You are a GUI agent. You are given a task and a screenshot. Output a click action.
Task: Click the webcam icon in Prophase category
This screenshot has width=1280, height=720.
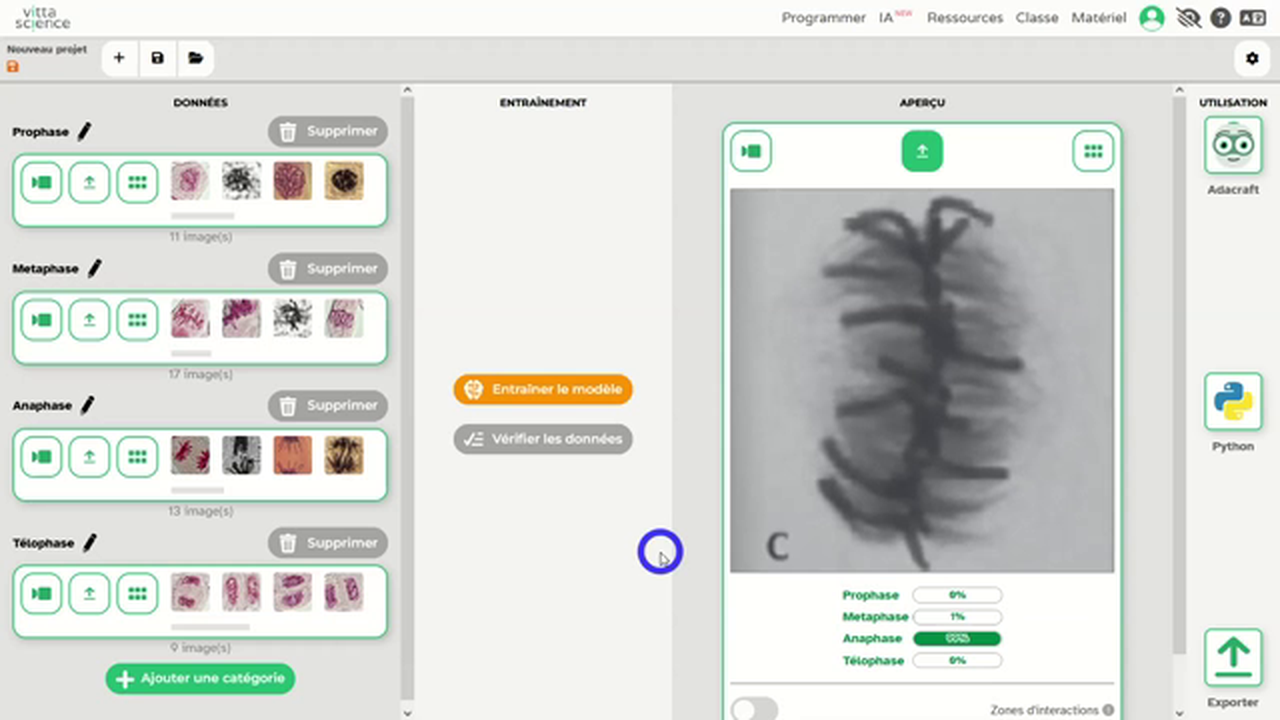coord(41,183)
